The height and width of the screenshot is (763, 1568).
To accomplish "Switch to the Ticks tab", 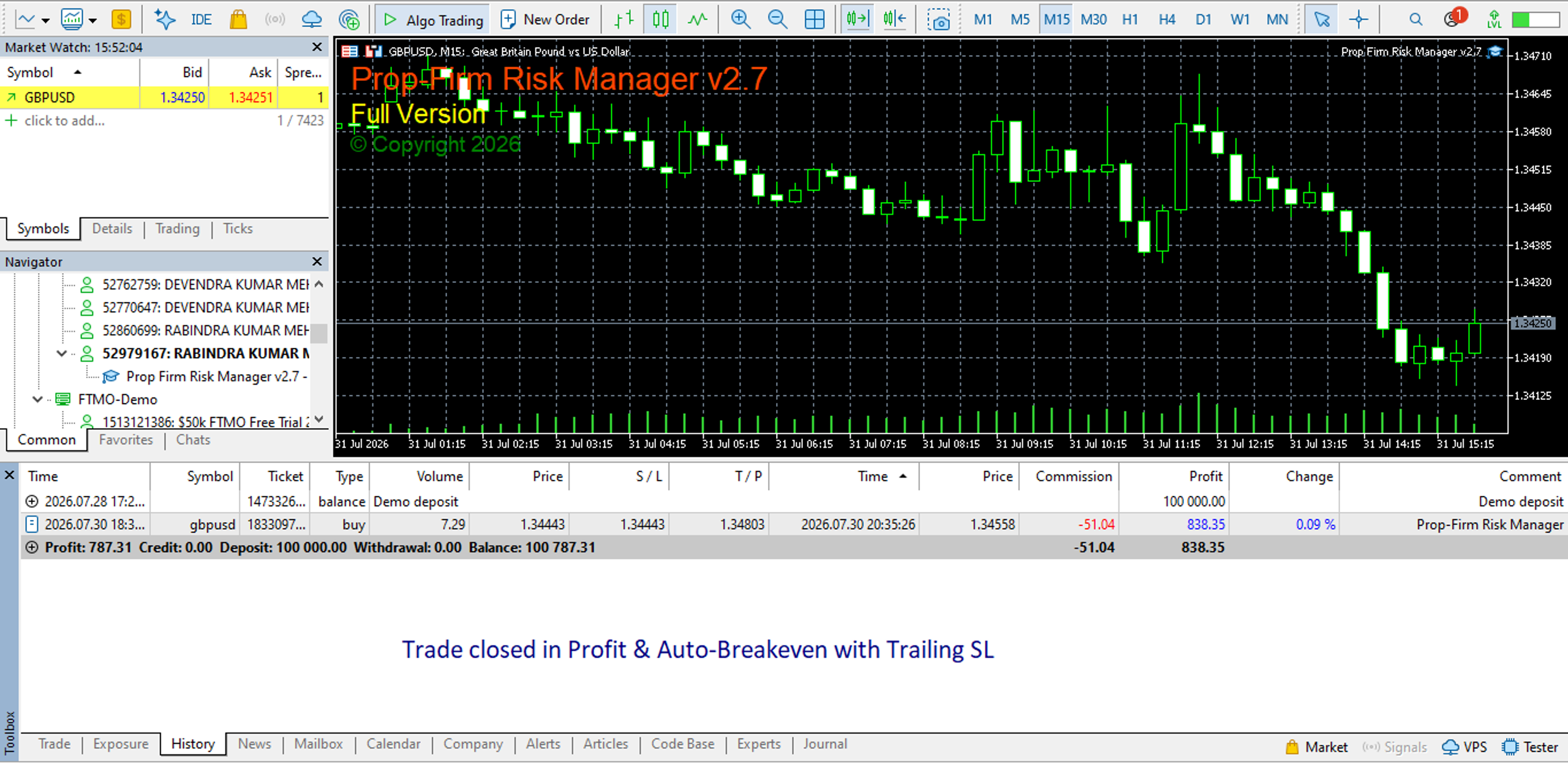I will (x=238, y=228).
